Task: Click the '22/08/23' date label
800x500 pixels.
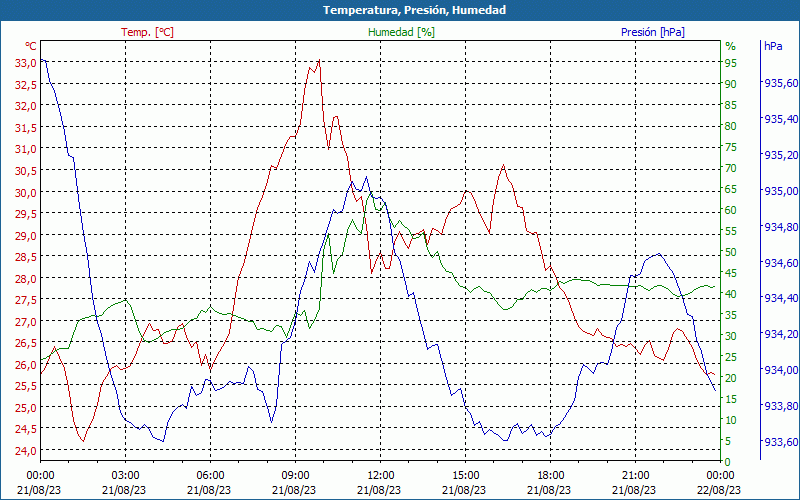Action: (719, 490)
